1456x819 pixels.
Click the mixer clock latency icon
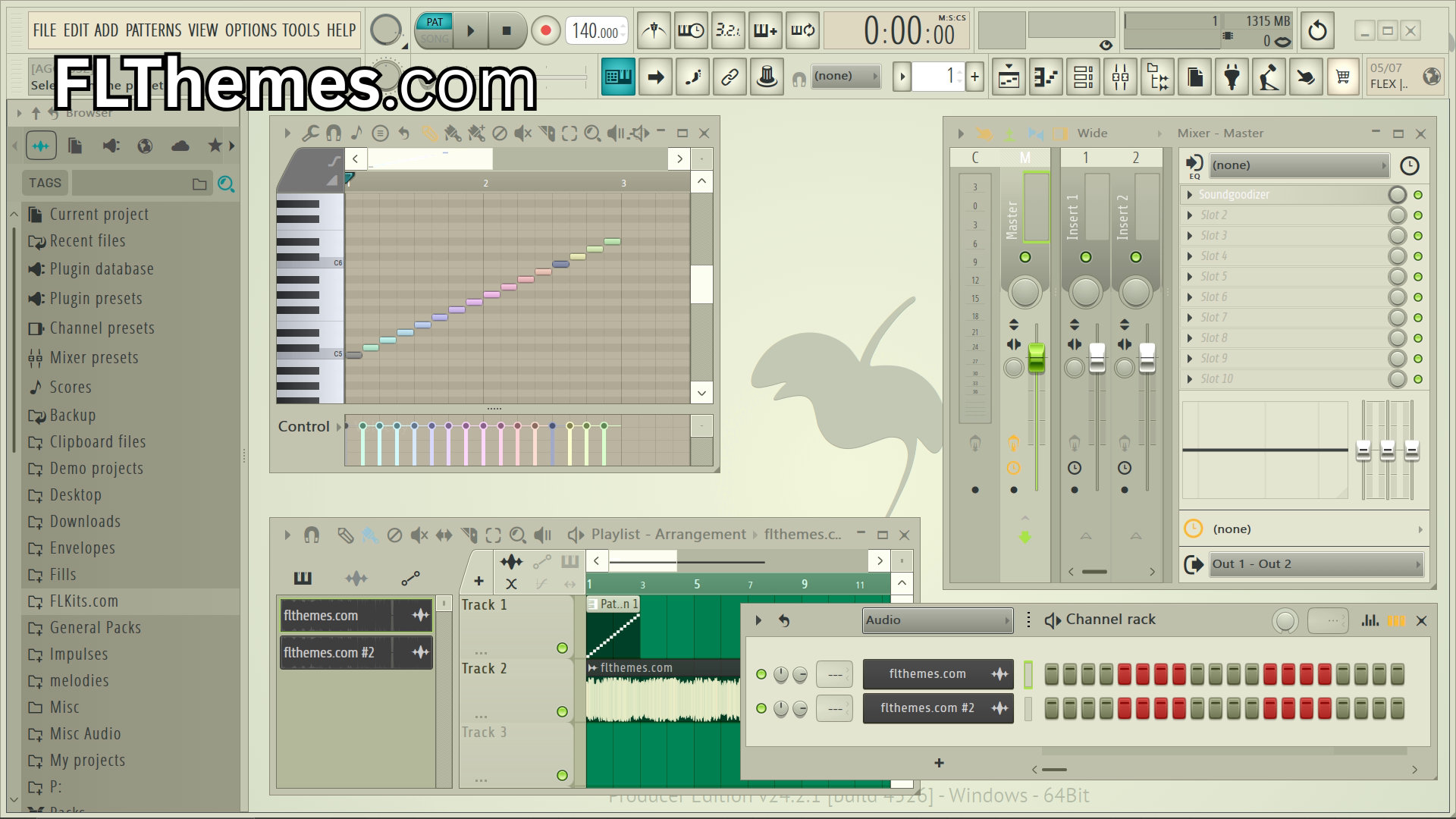[x=1409, y=166]
